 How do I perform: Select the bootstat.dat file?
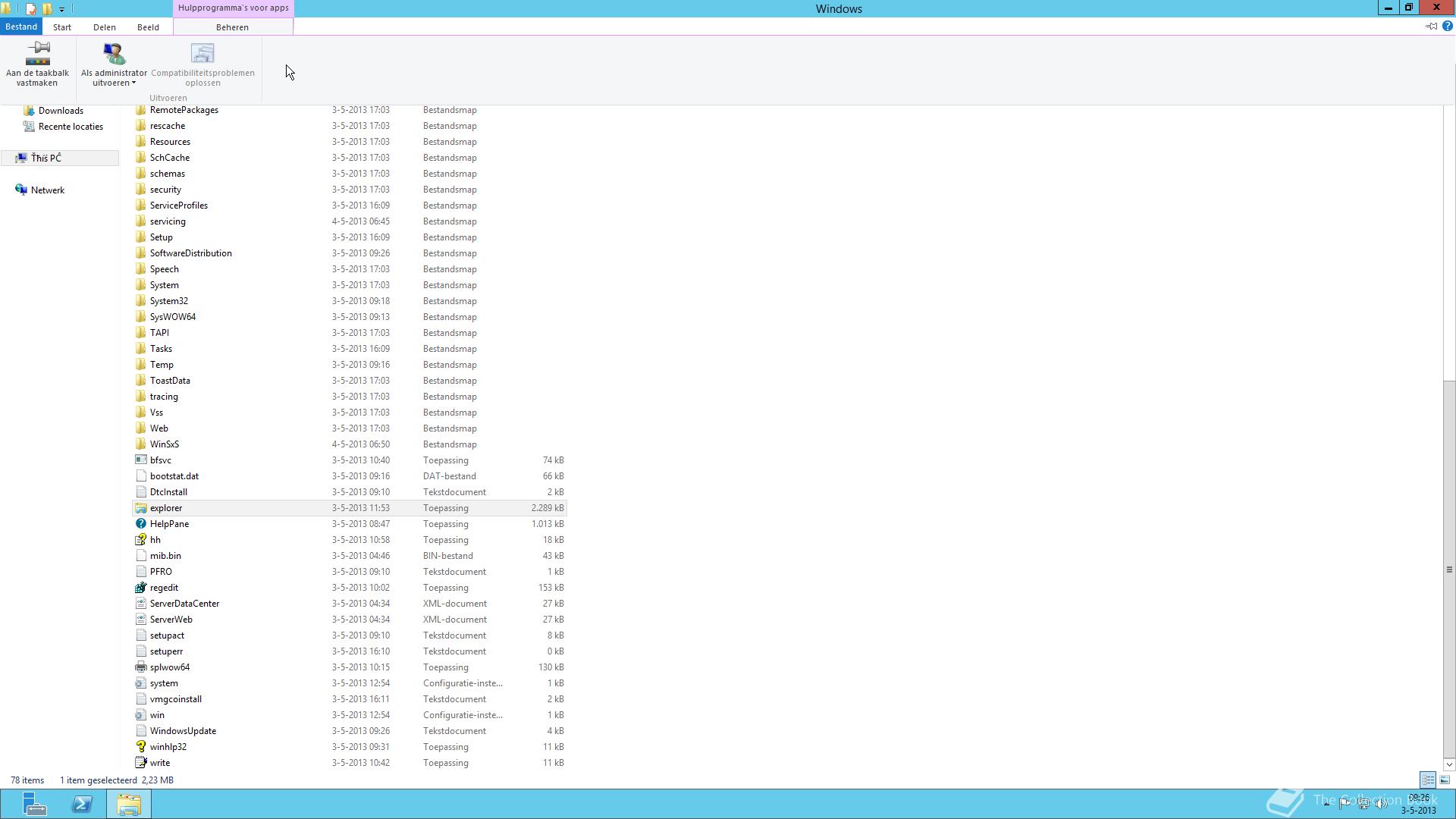(x=350, y=476)
